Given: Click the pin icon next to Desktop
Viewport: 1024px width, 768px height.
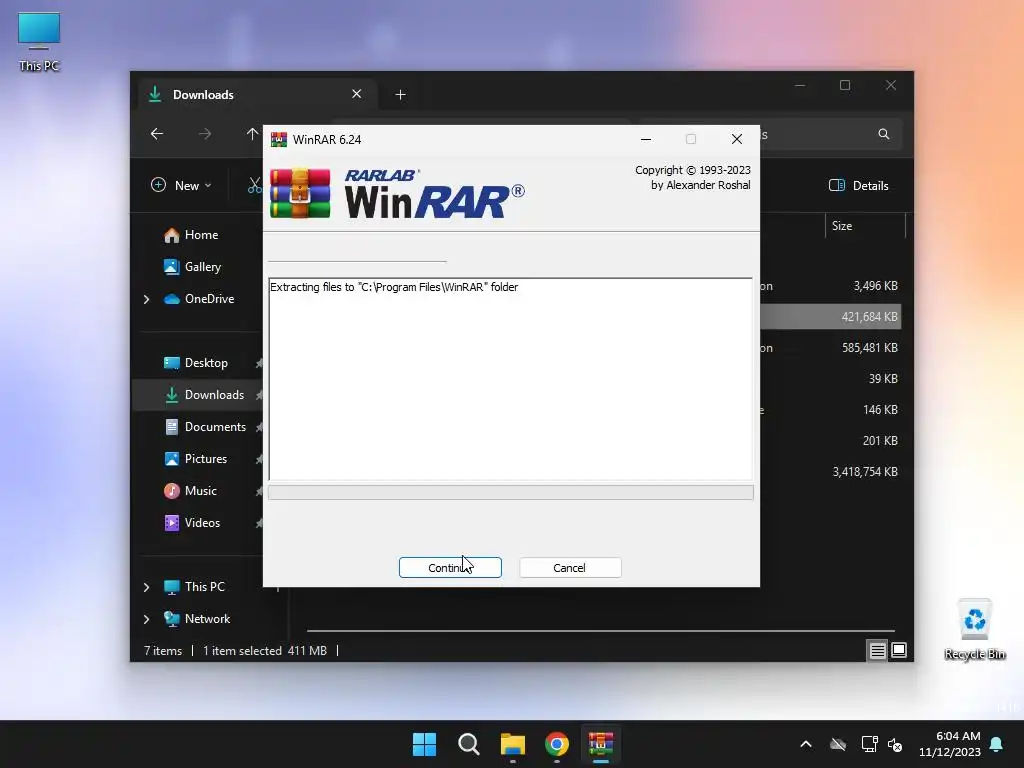Looking at the screenshot, I should pos(259,363).
